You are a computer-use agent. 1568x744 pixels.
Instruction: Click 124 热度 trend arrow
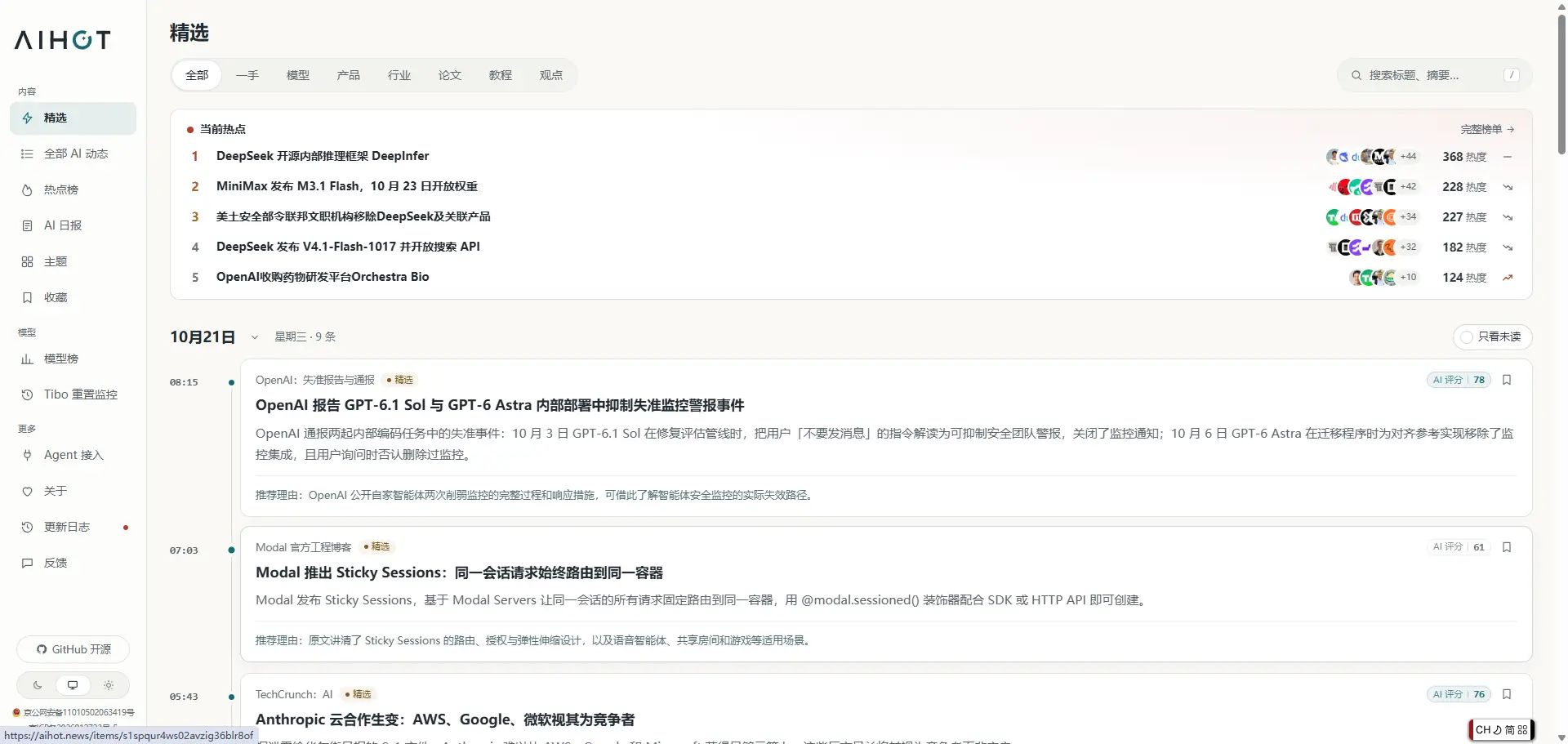[x=1508, y=278]
